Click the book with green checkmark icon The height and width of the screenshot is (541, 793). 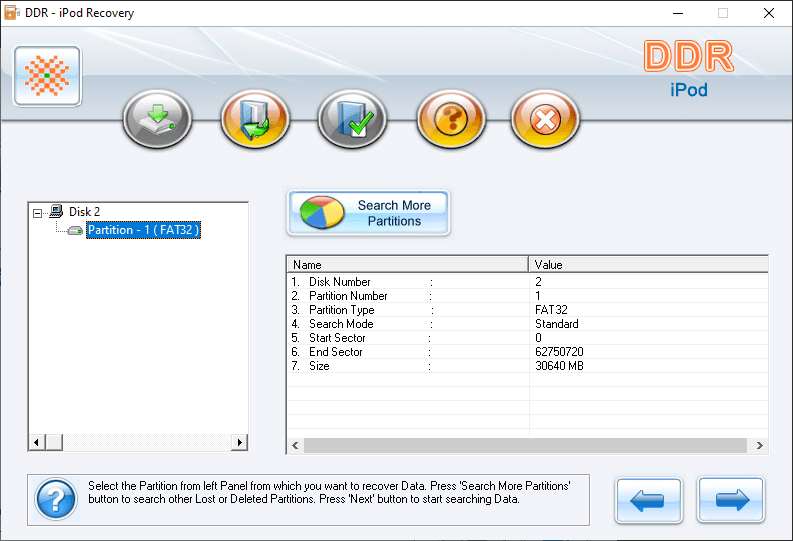point(352,119)
